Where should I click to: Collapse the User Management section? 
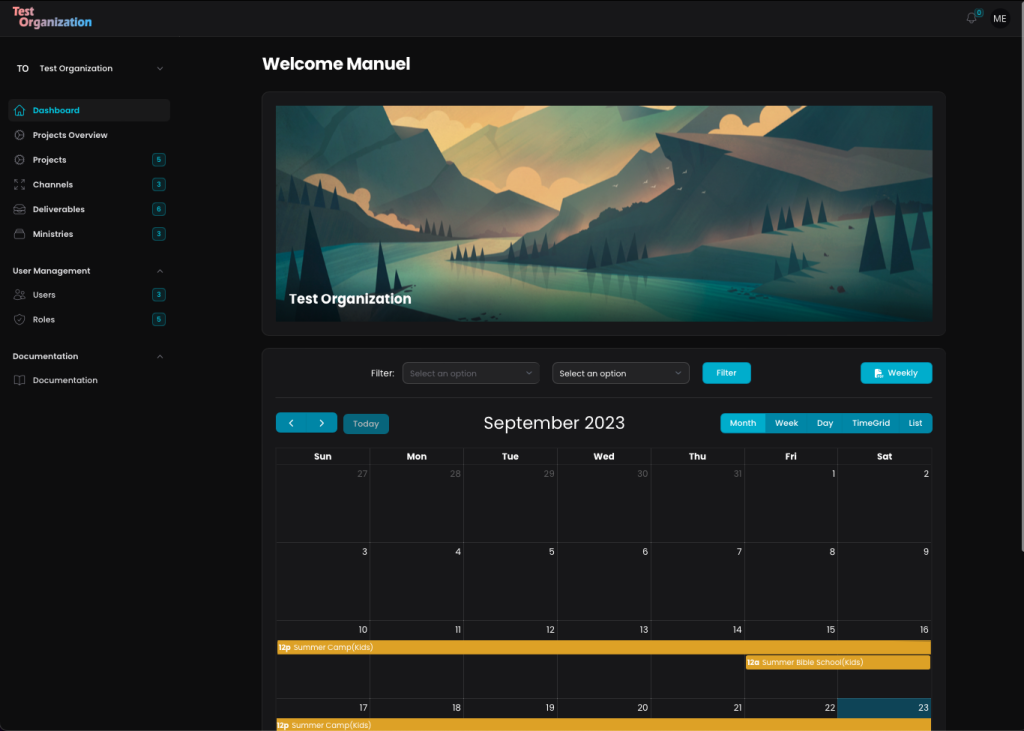160,271
